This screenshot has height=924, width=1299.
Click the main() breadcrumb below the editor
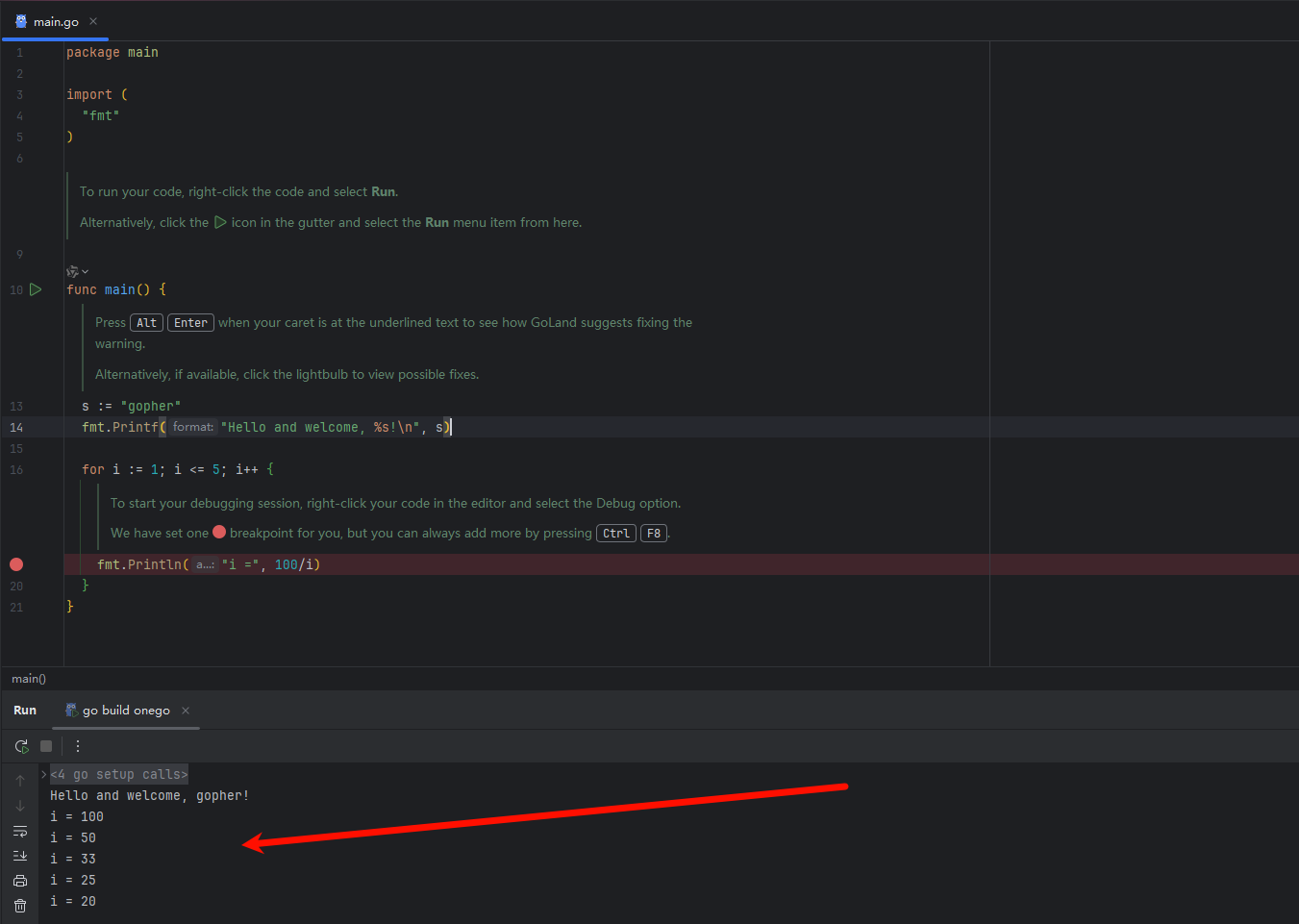coord(29,679)
